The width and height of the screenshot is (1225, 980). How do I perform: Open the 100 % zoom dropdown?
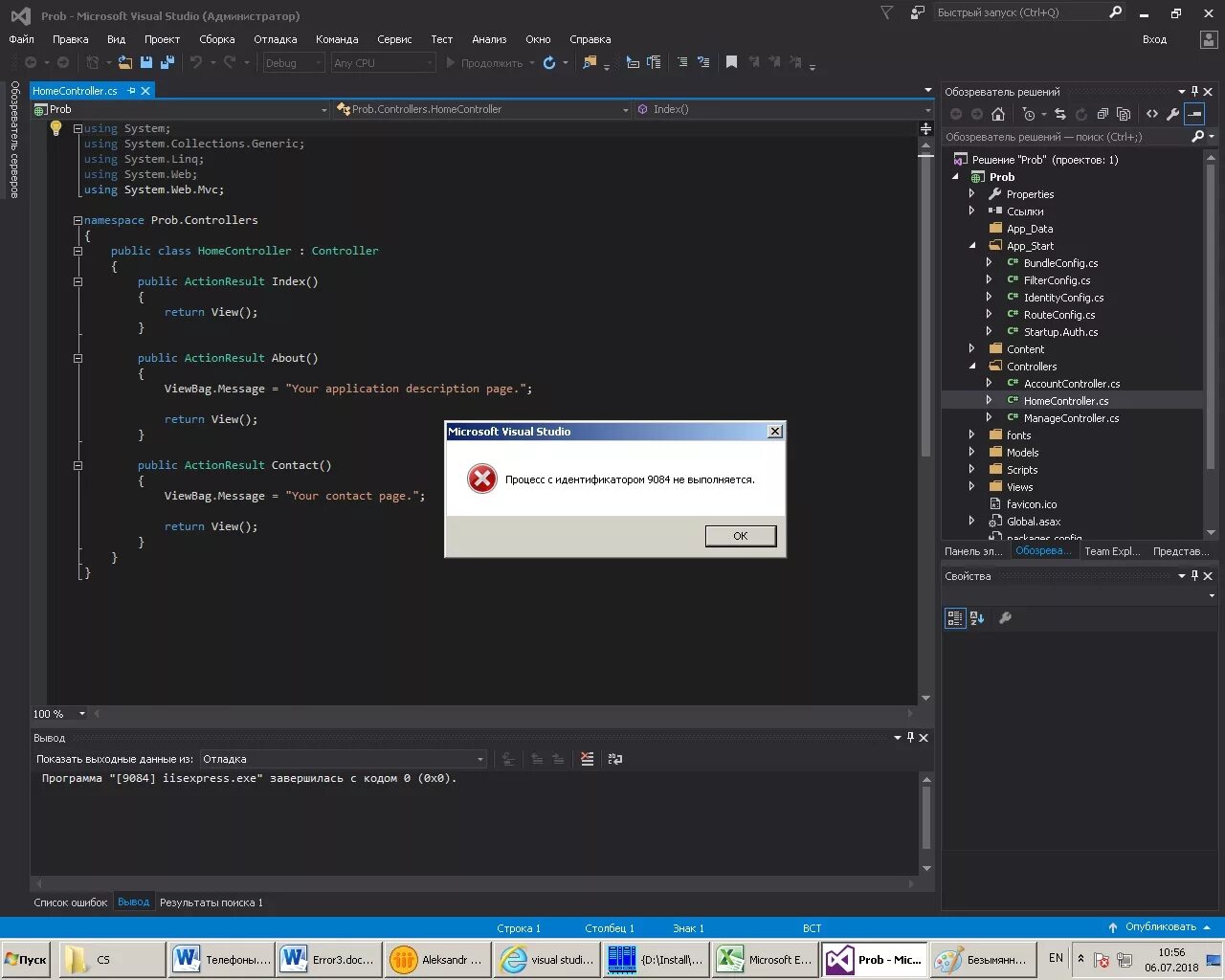click(x=81, y=714)
